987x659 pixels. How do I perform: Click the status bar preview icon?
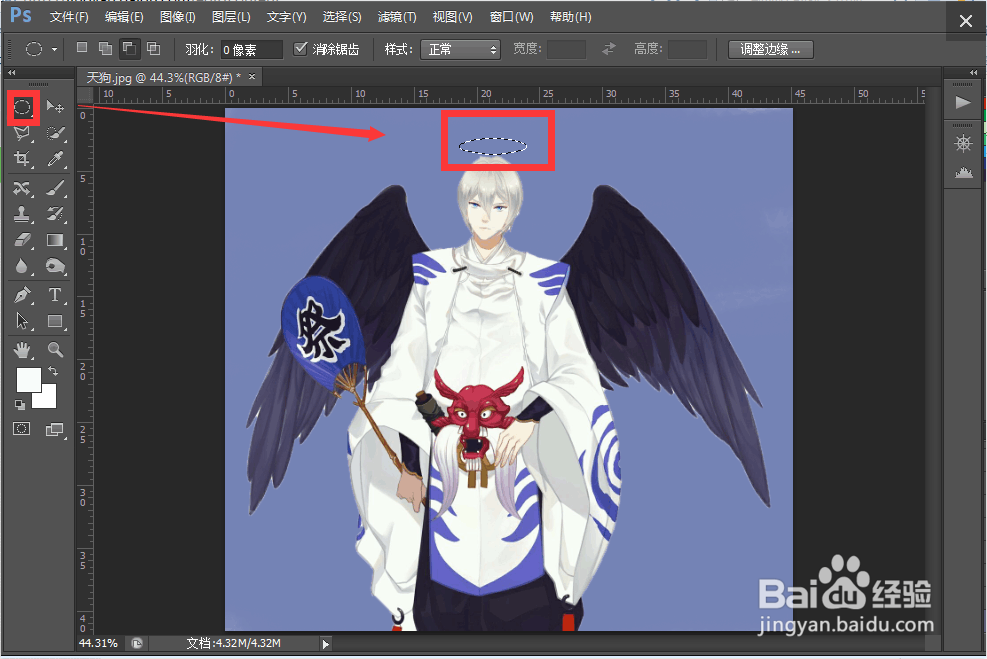point(137,643)
